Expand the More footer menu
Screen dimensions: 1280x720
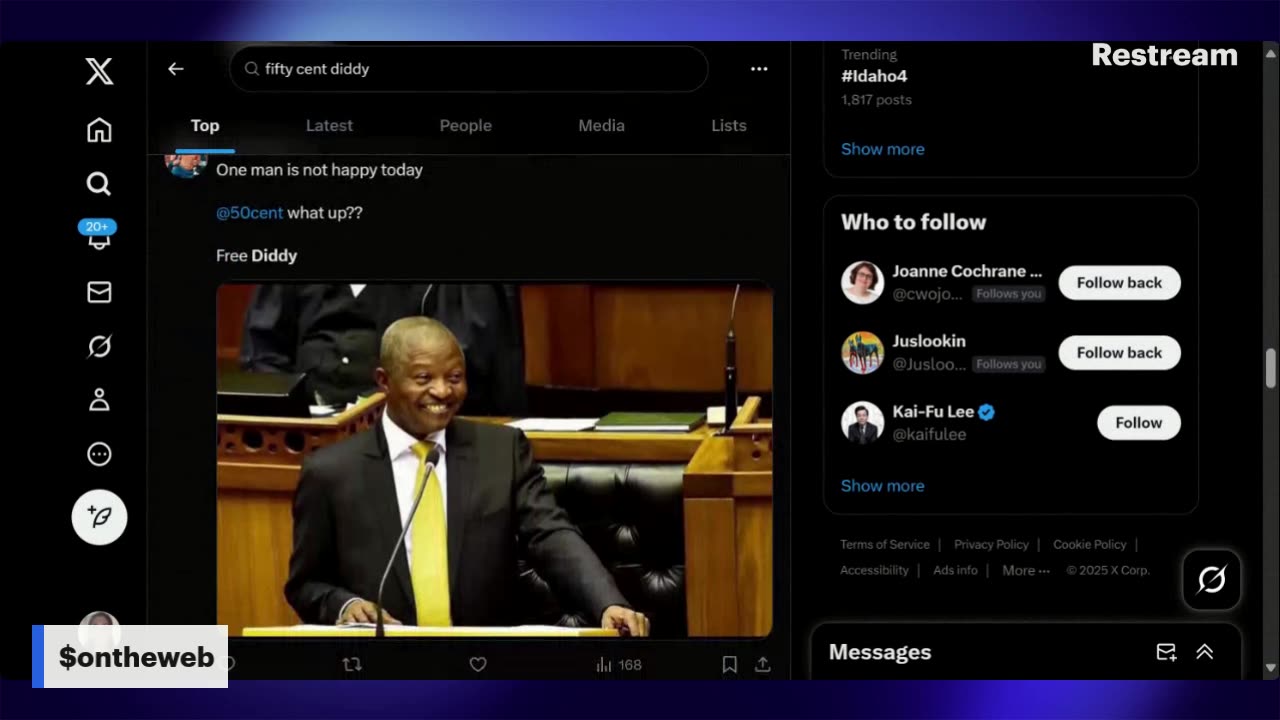point(1026,571)
